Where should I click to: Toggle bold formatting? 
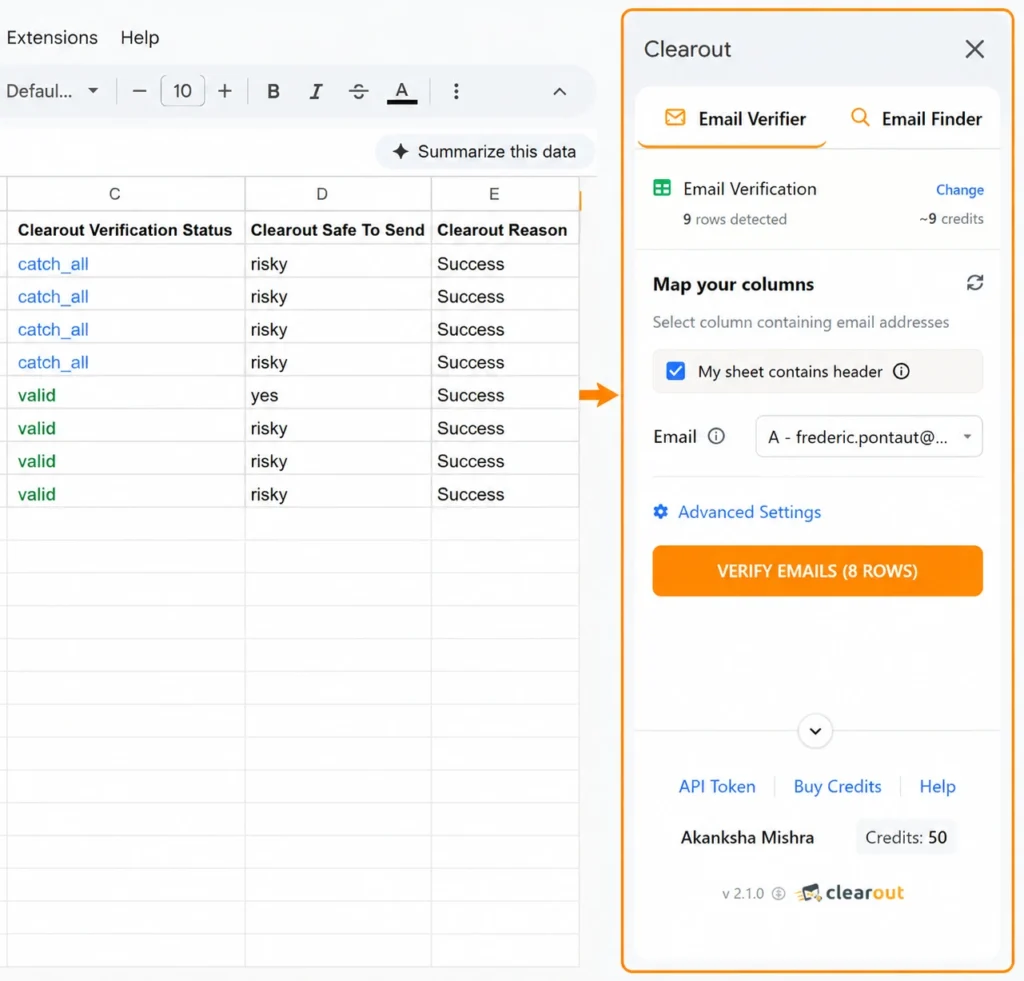click(274, 91)
